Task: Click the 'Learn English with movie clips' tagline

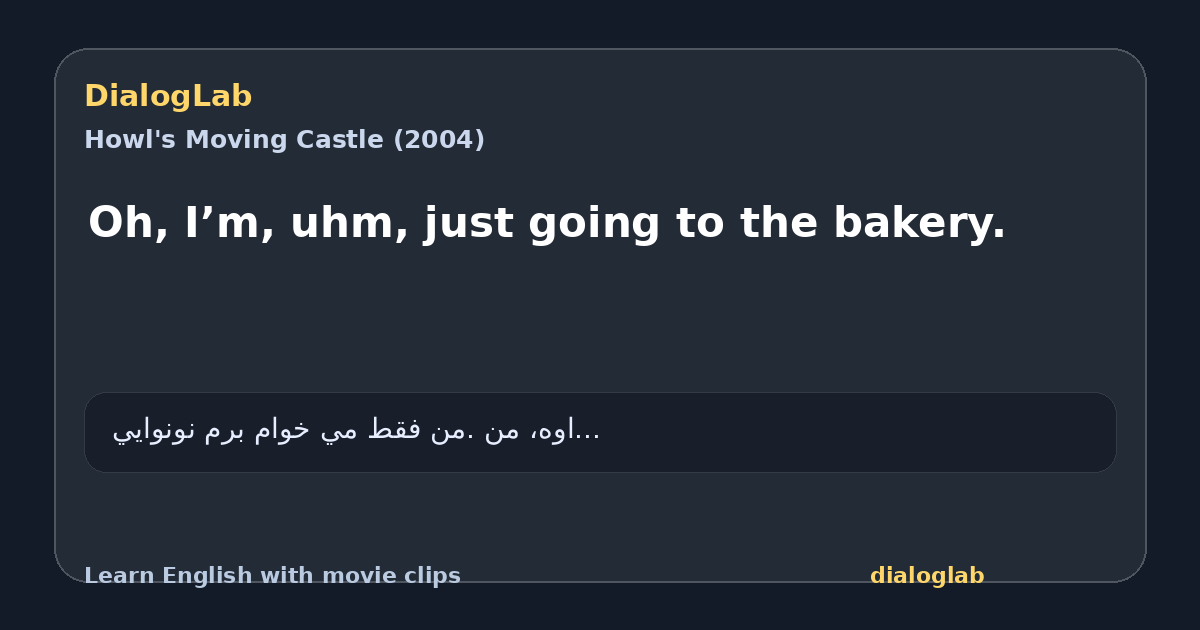Action: pos(272,576)
